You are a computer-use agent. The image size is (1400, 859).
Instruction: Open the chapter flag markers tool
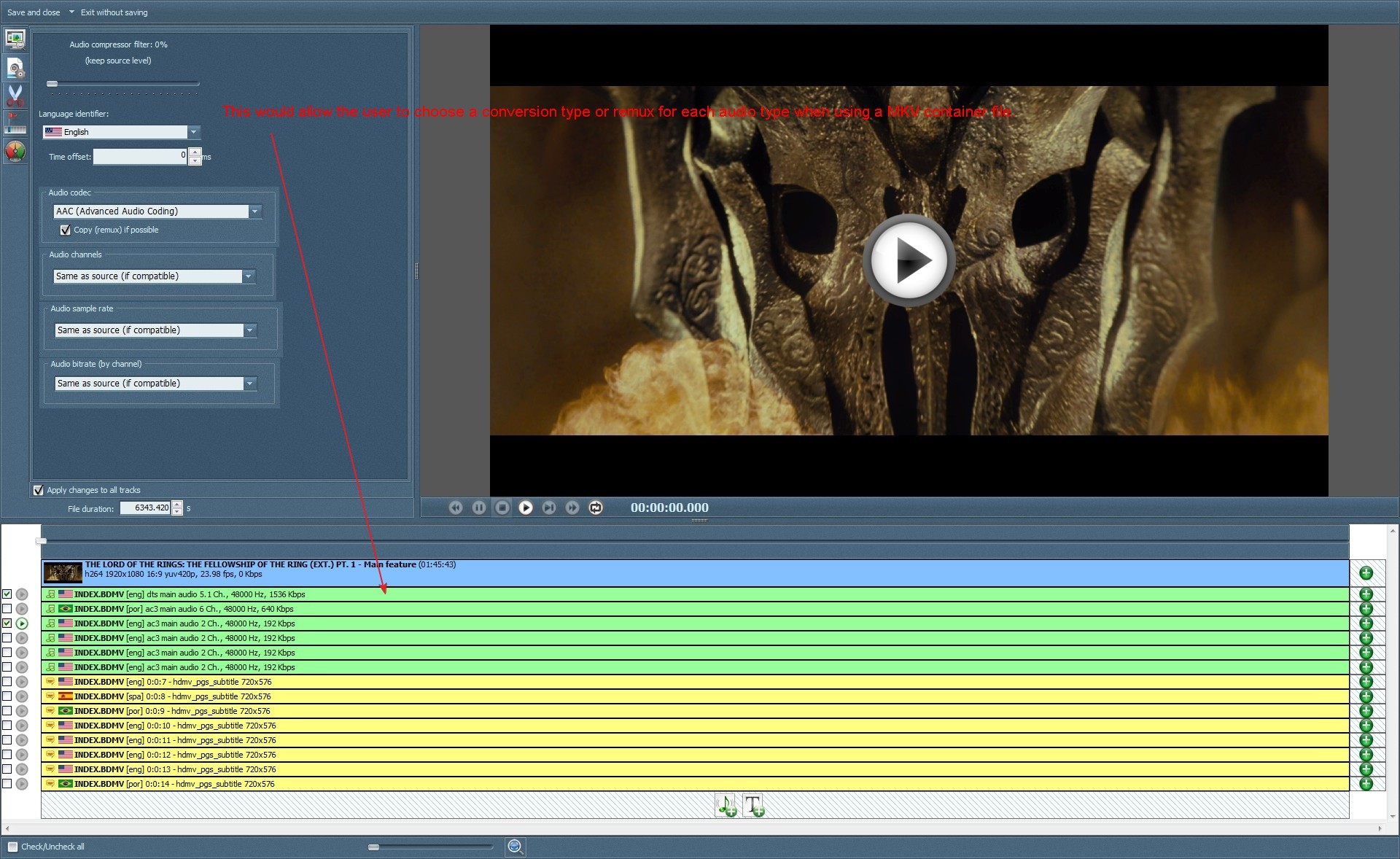point(15,123)
